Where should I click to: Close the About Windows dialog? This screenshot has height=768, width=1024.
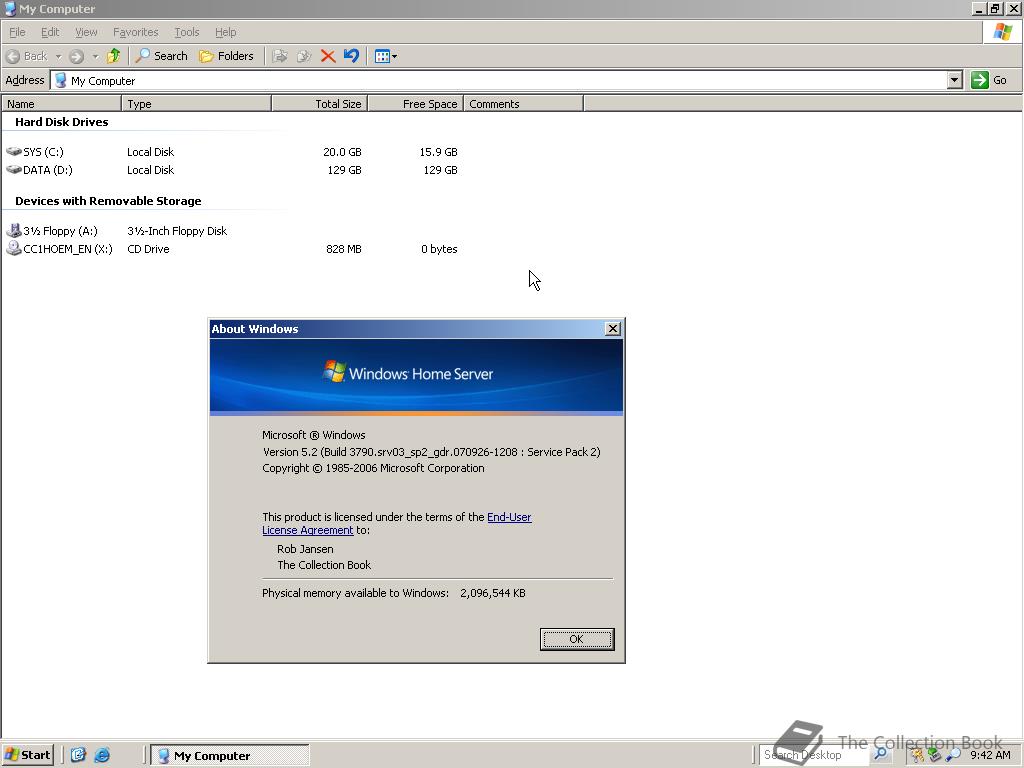(613, 328)
